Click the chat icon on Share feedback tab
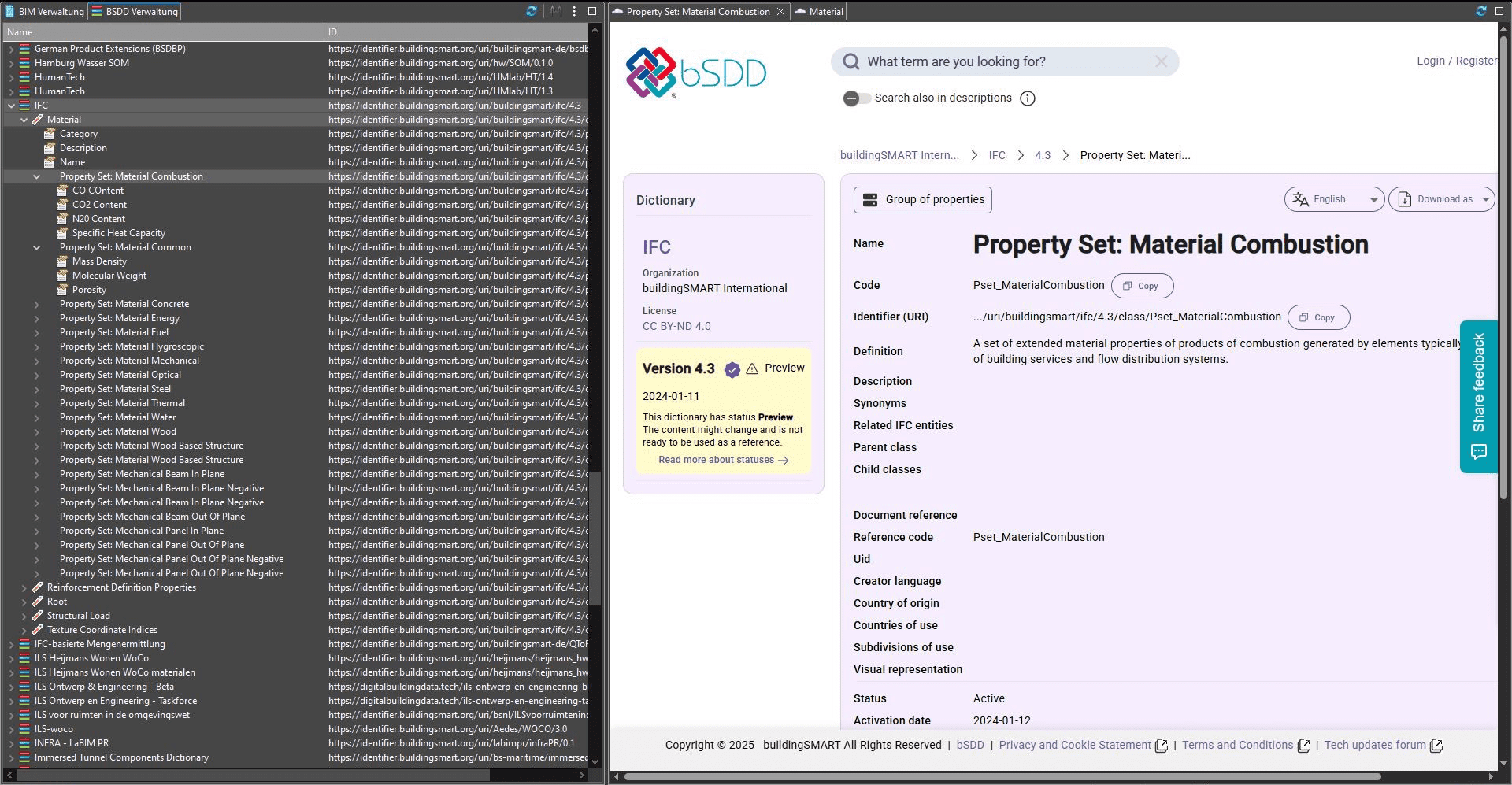Screen dimensions: 1512x785 coord(1479,452)
